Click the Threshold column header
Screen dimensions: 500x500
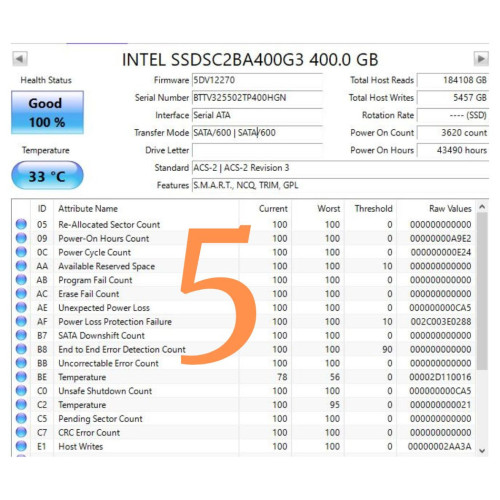pyautogui.click(x=370, y=209)
